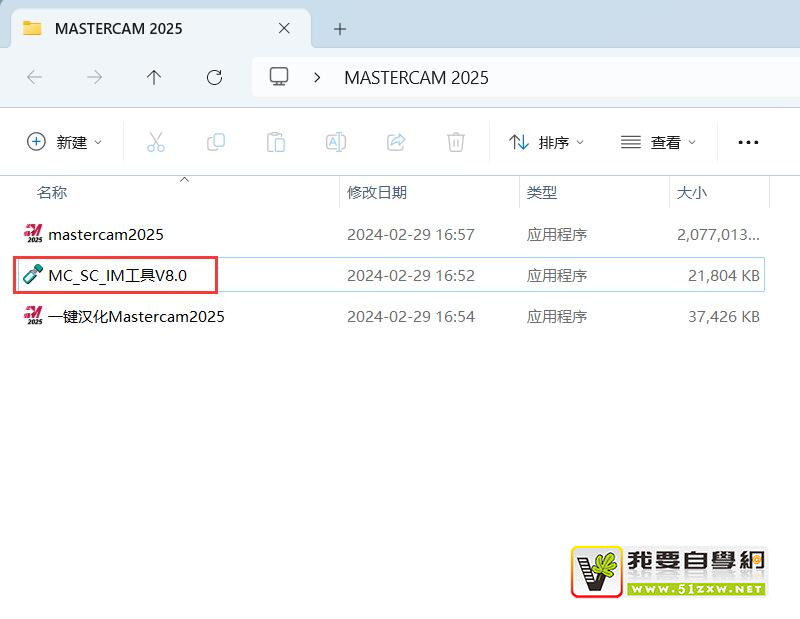
Task: Click the Copy icon in toolbar
Action: tap(215, 142)
